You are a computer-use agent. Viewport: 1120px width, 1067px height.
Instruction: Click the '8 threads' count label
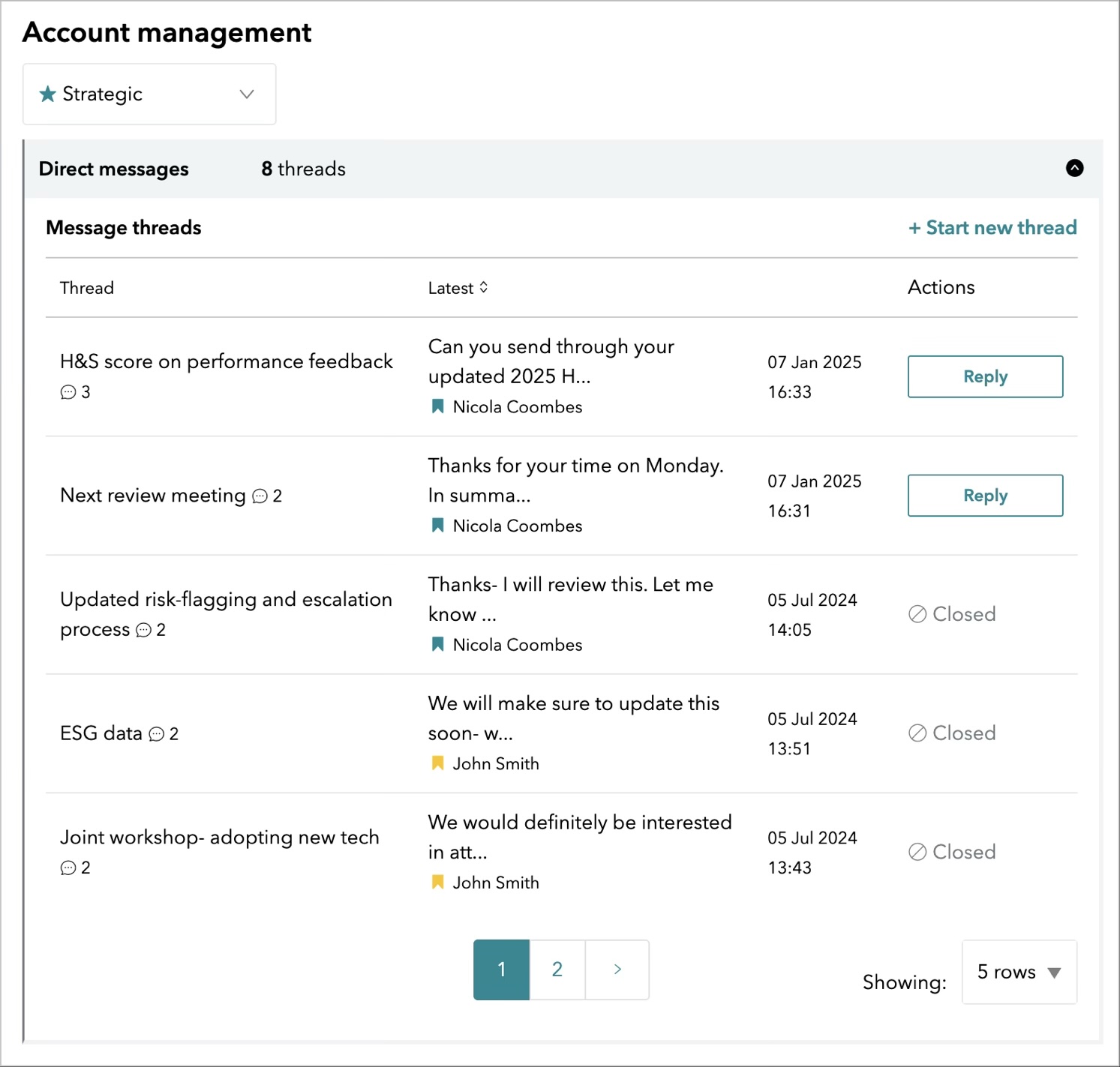304,169
